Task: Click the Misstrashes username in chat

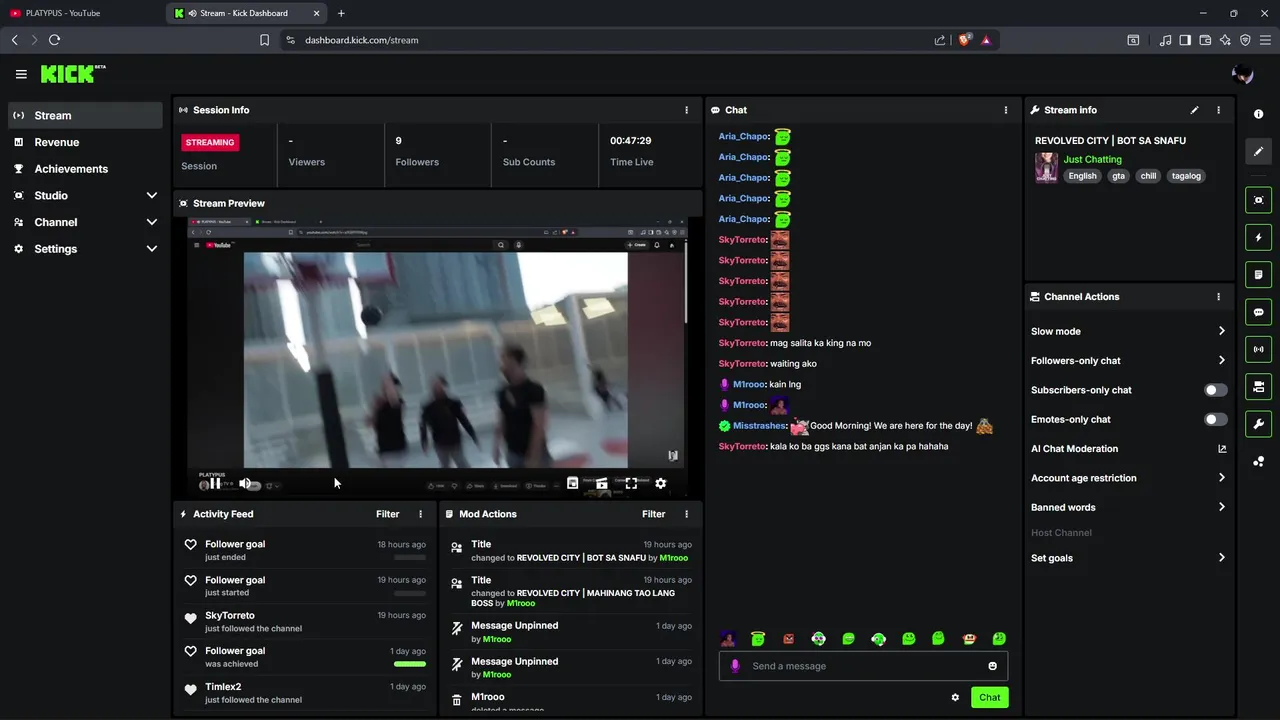Action: pos(760,426)
